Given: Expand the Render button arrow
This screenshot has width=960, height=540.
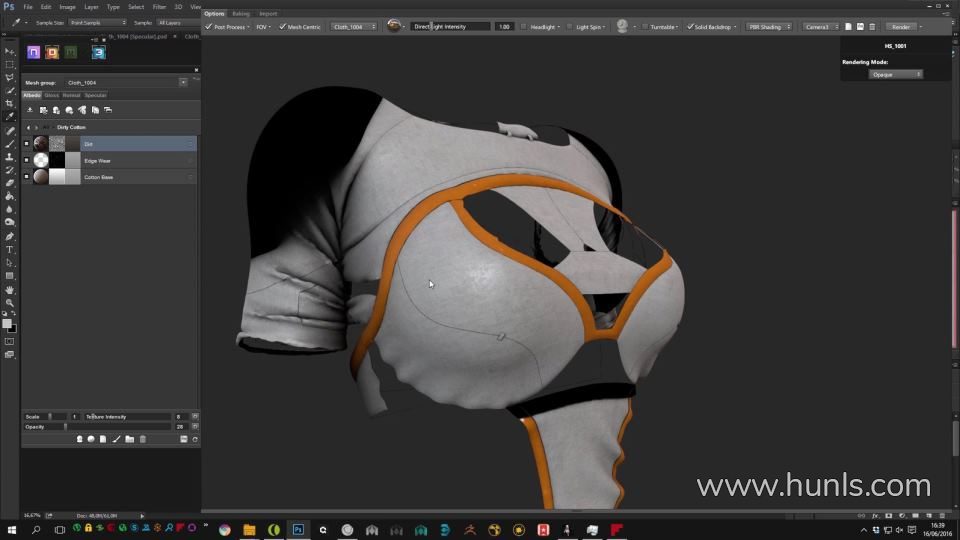Looking at the screenshot, I should tap(921, 27).
